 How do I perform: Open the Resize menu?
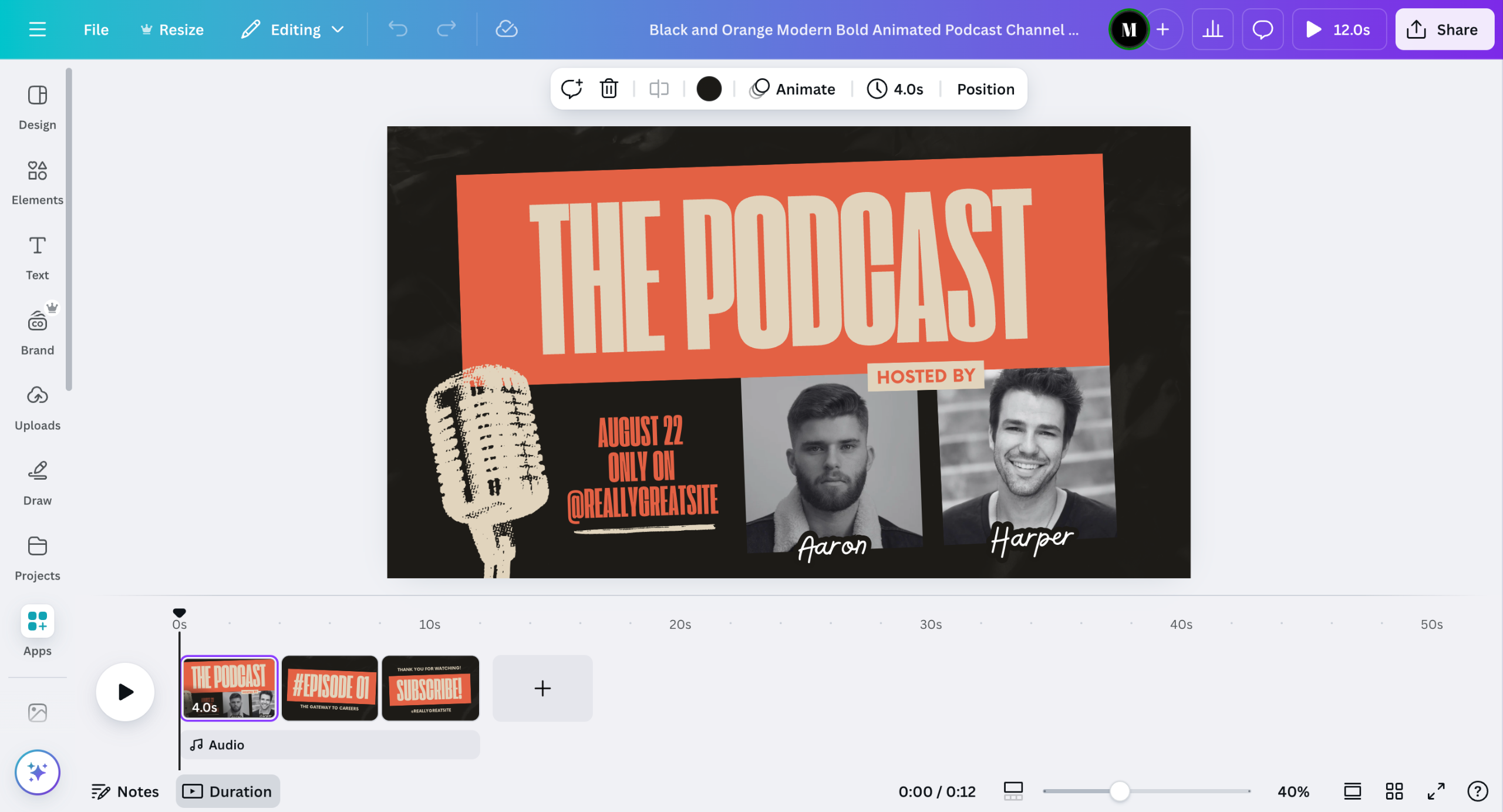[x=172, y=29]
